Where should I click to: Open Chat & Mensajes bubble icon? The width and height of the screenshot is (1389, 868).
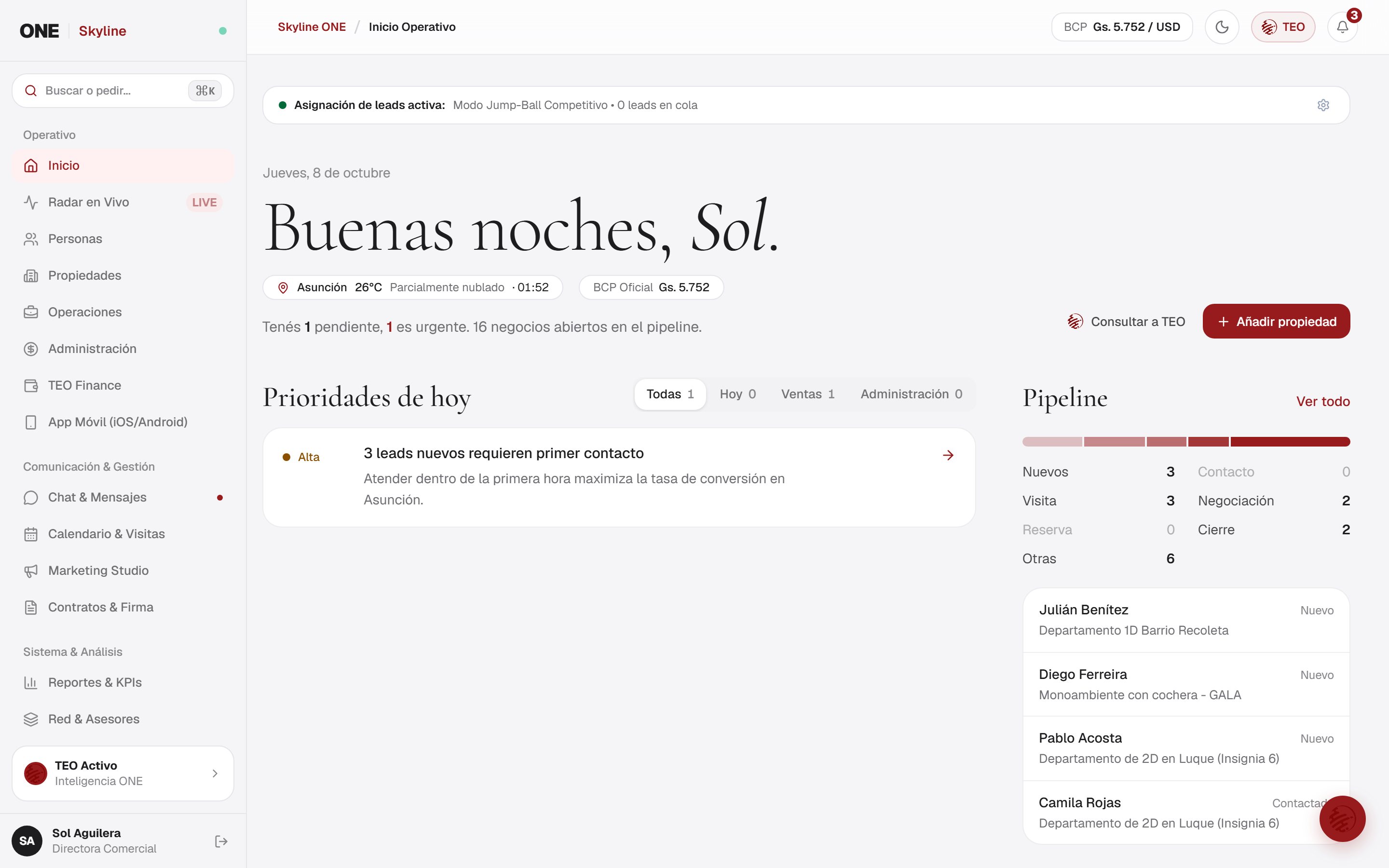pyautogui.click(x=31, y=498)
